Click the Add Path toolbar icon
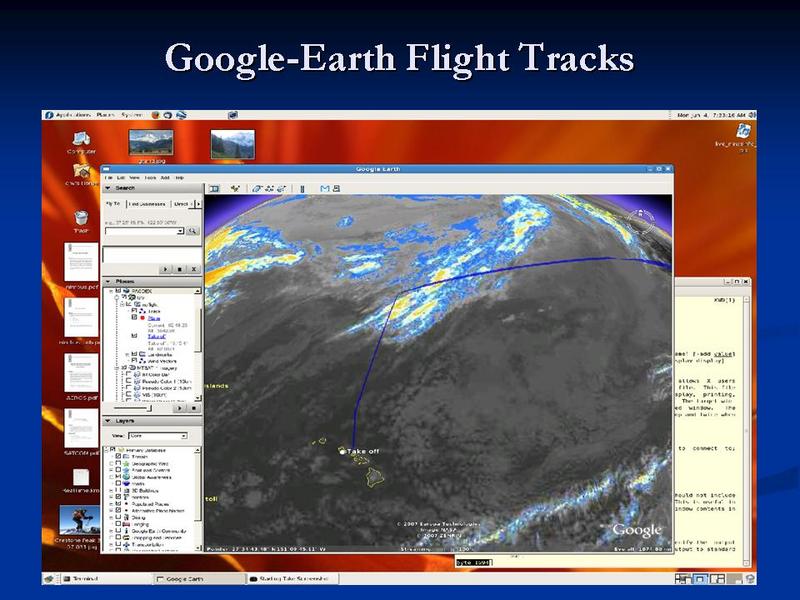This screenshot has width=800, height=600. click(269, 189)
